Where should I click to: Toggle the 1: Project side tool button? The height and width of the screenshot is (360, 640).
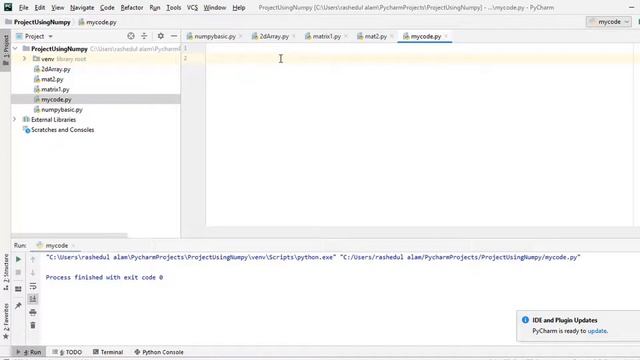[6, 50]
